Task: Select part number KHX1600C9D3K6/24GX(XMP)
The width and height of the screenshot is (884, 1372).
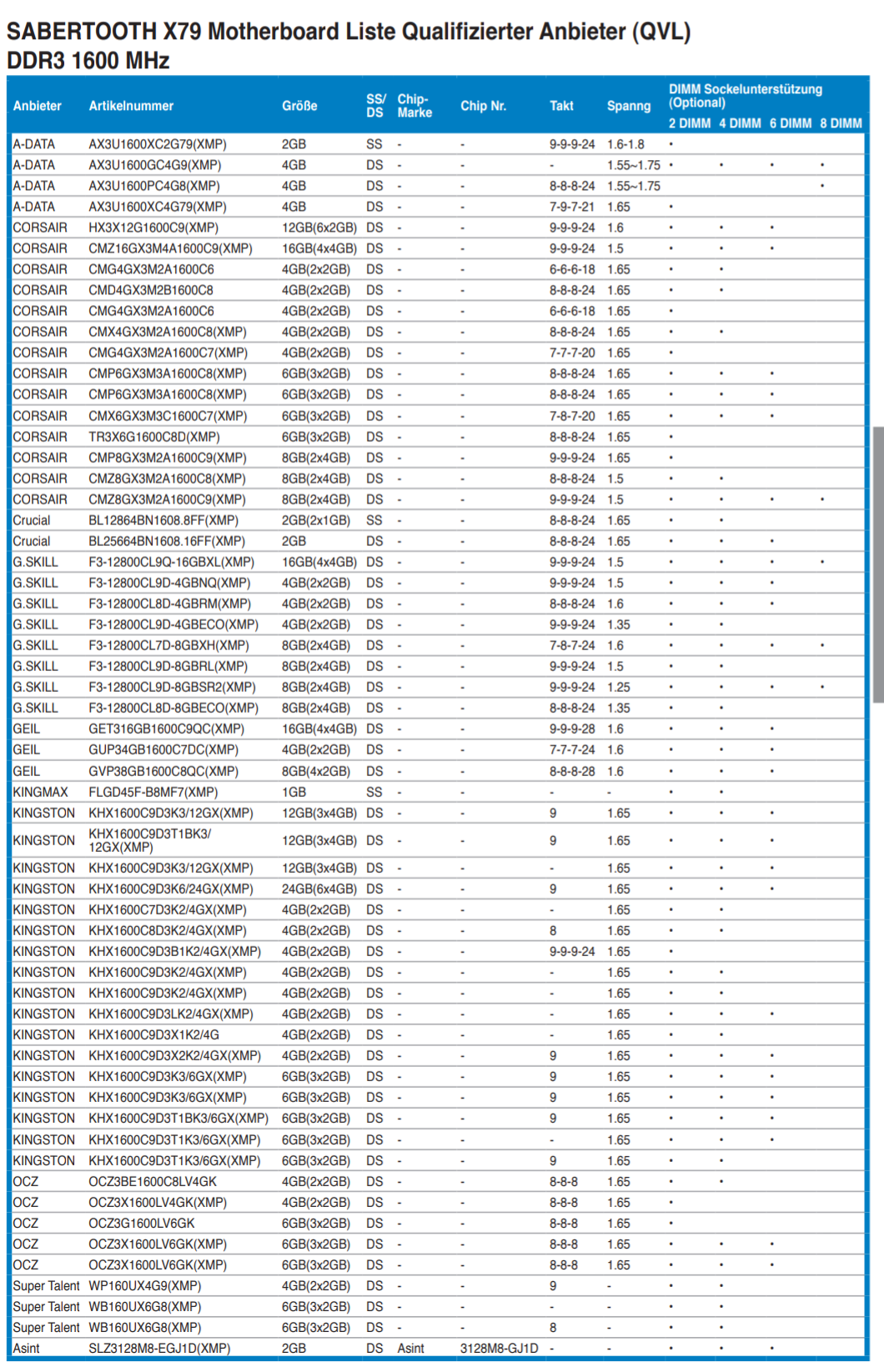Action: point(171,889)
